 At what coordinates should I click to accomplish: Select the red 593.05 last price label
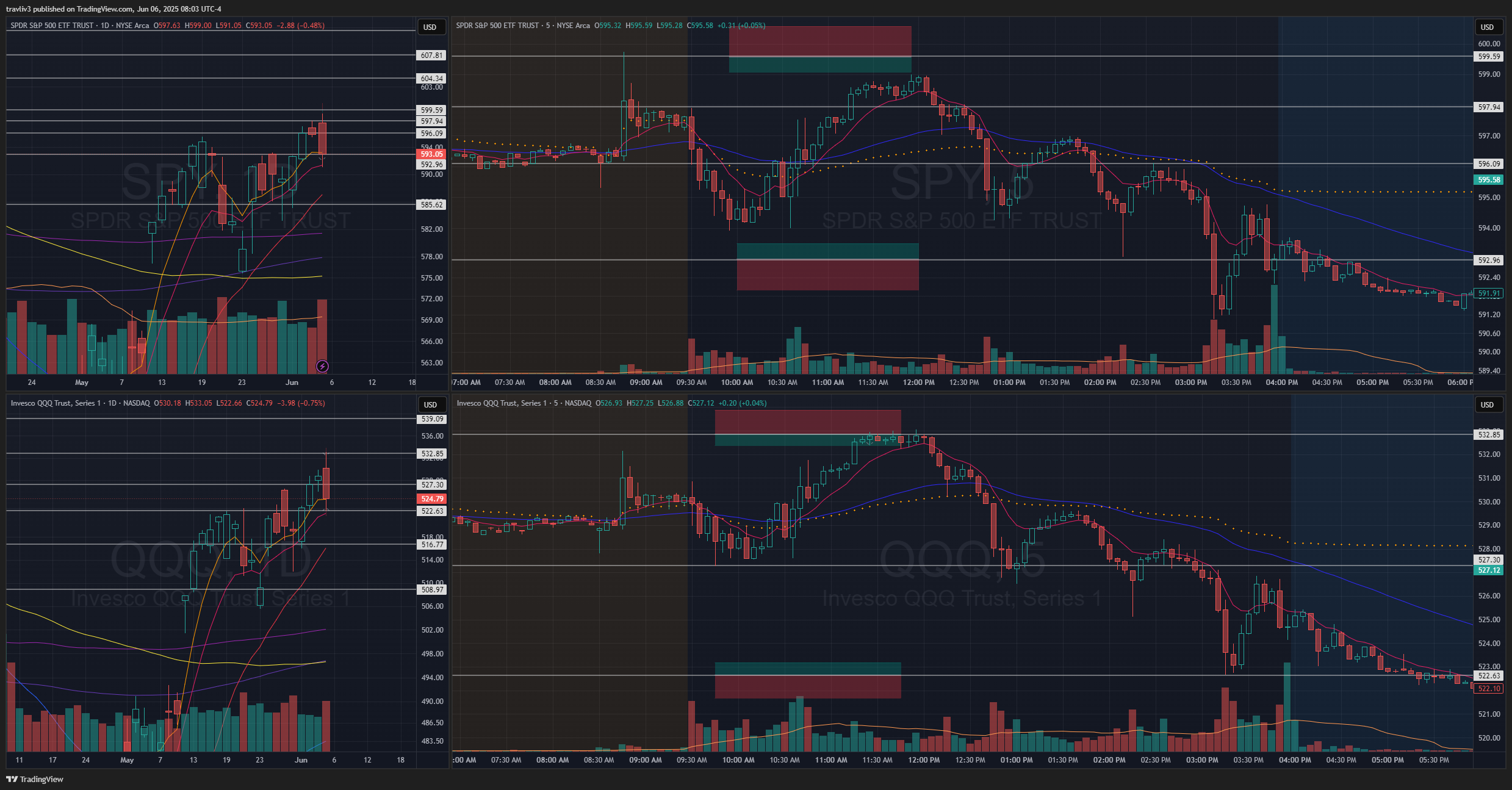click(431, 154)
